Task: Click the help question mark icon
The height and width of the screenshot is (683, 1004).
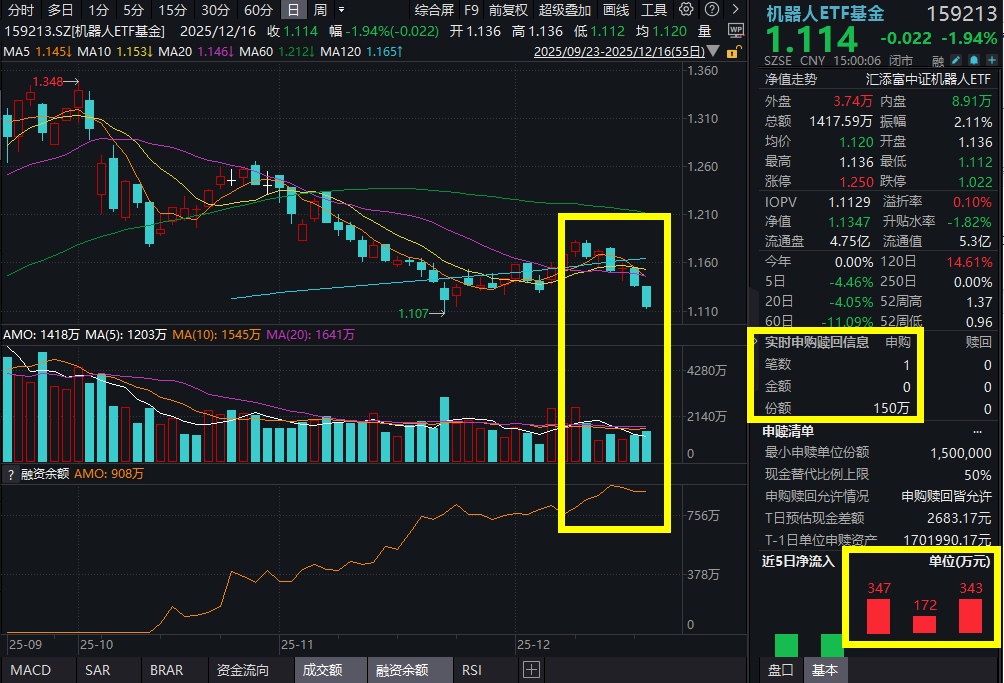Action: 713,10
